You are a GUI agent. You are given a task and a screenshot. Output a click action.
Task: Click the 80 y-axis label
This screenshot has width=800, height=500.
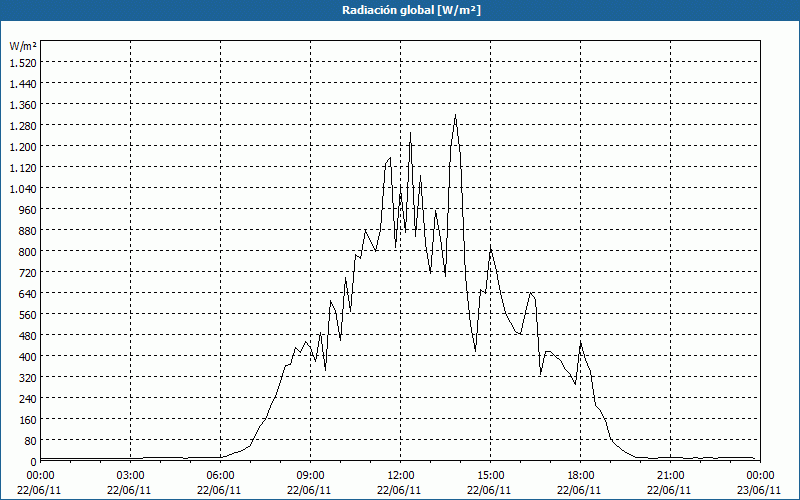point(31,441)
